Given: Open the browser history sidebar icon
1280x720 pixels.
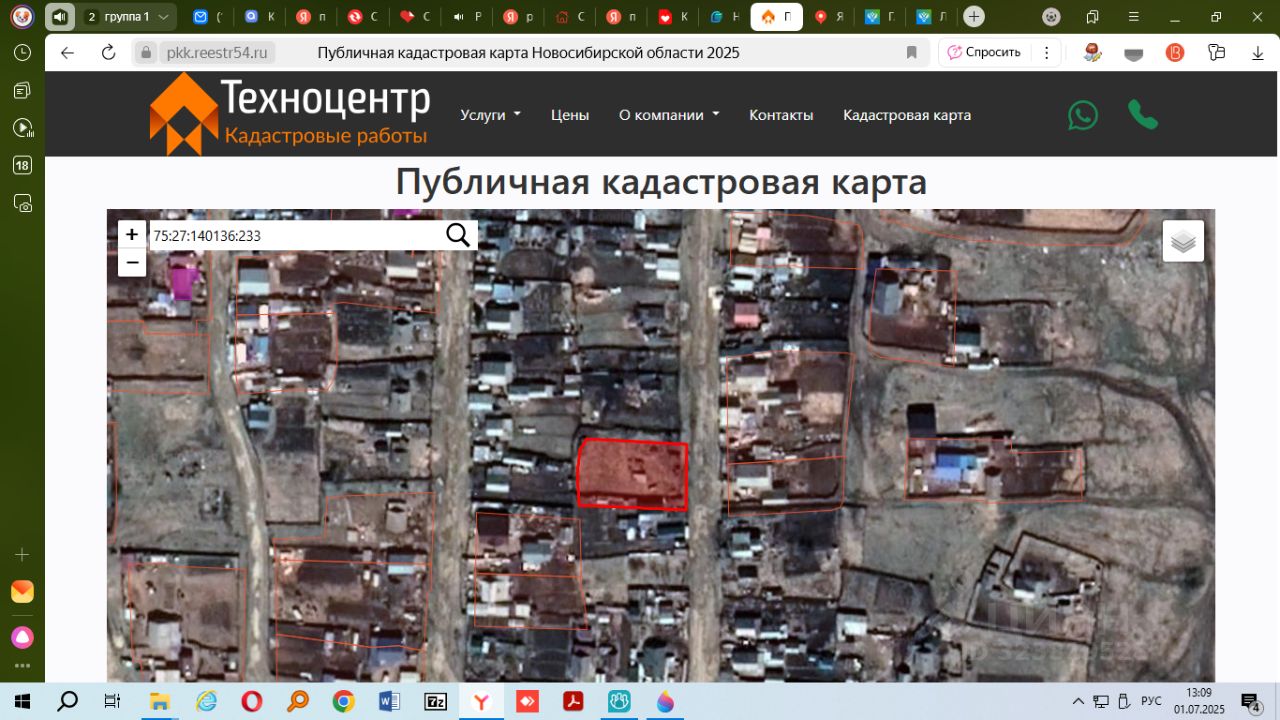Looking at the screenshot, I should [22, 52].
